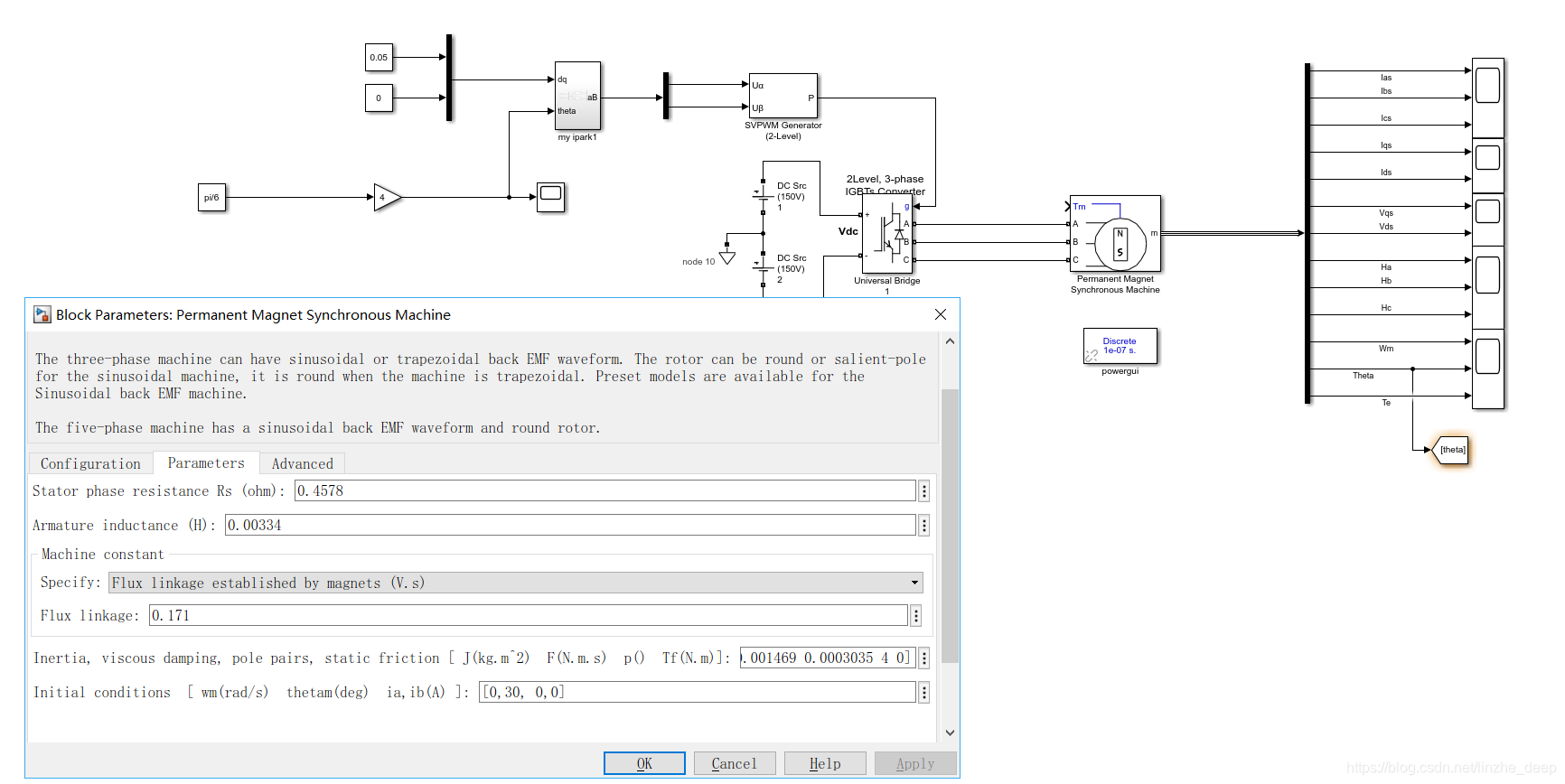Click the Te signal label

(x=1386, y=403)
